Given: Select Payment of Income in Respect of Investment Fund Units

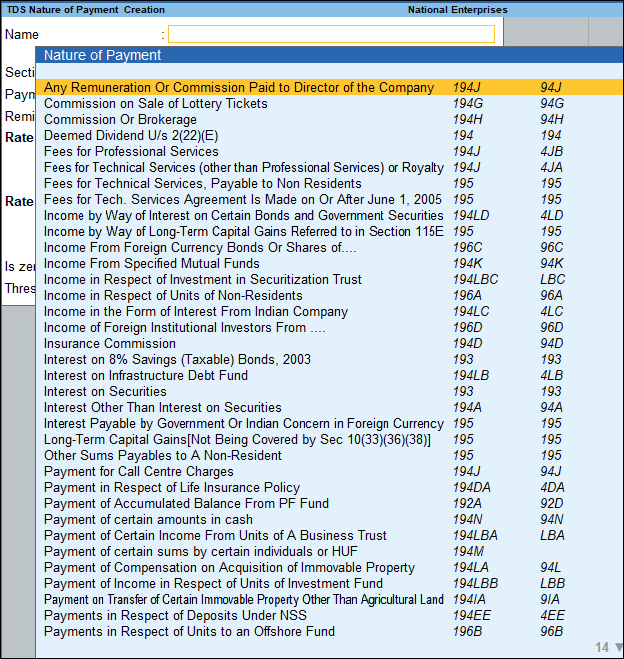Looking at the screenshot, I should (329, 583).
